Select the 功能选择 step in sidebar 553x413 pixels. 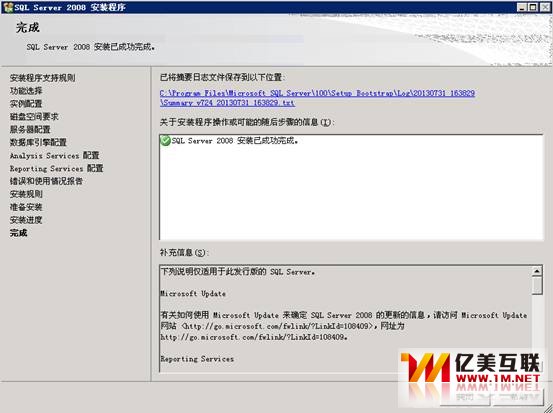[26, 91]
